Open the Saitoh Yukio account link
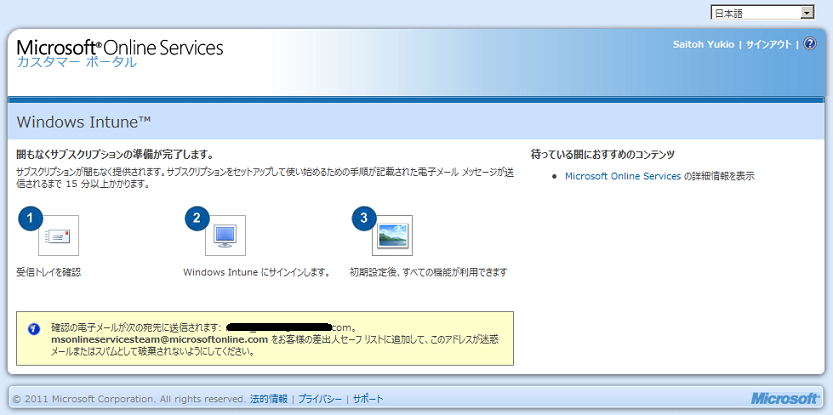The width and height of the screenshot is (833, 415). click(x=705, y=44)
